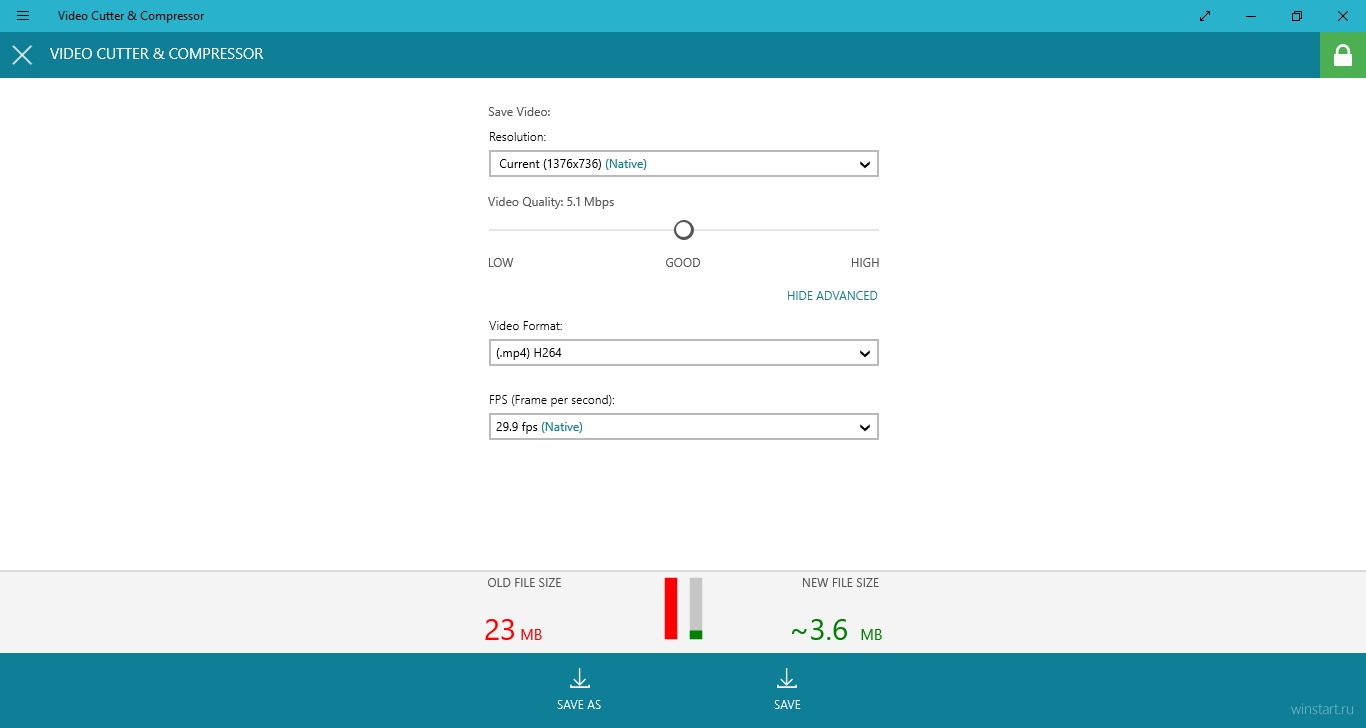Click the green new-size bar in chart
1366x728 pixels.
click(696, 634)
